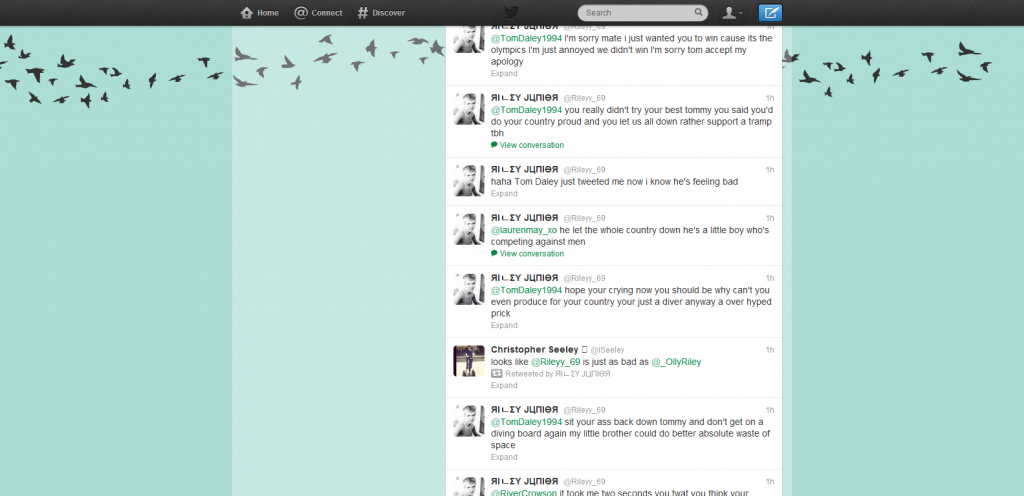Screen dimensions: 1024x496
Task: Click avatar on "sit your ass back down" tweet
Action: pyautogui.click(x=469, y=421)
